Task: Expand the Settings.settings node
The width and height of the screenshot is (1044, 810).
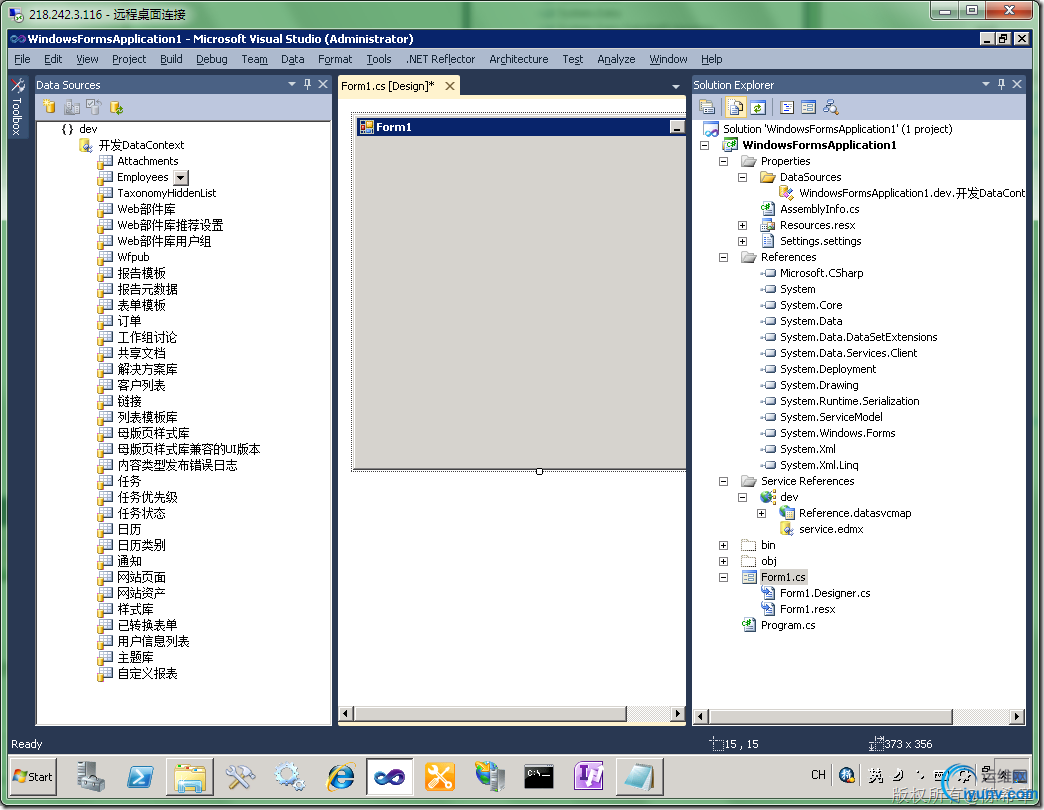Action: click(x=742, y=242)
